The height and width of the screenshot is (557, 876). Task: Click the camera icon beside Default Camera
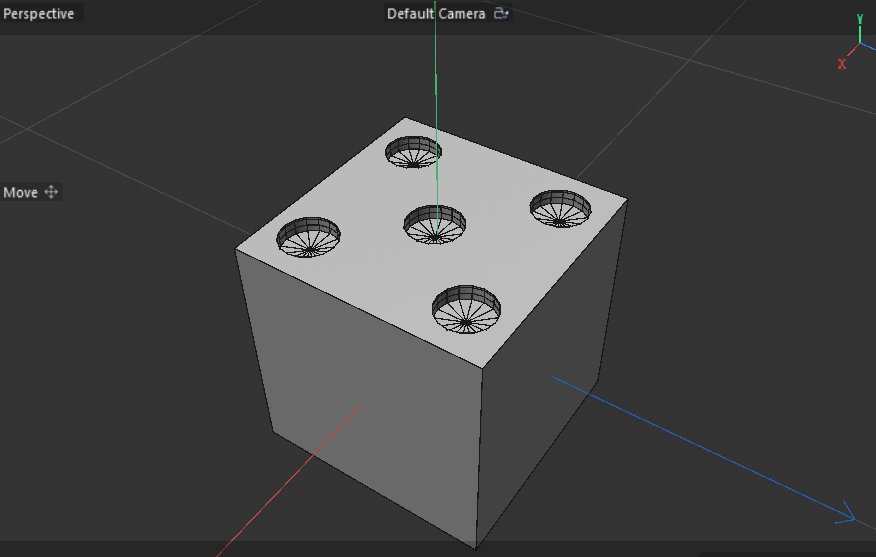[x=501, y=14]
